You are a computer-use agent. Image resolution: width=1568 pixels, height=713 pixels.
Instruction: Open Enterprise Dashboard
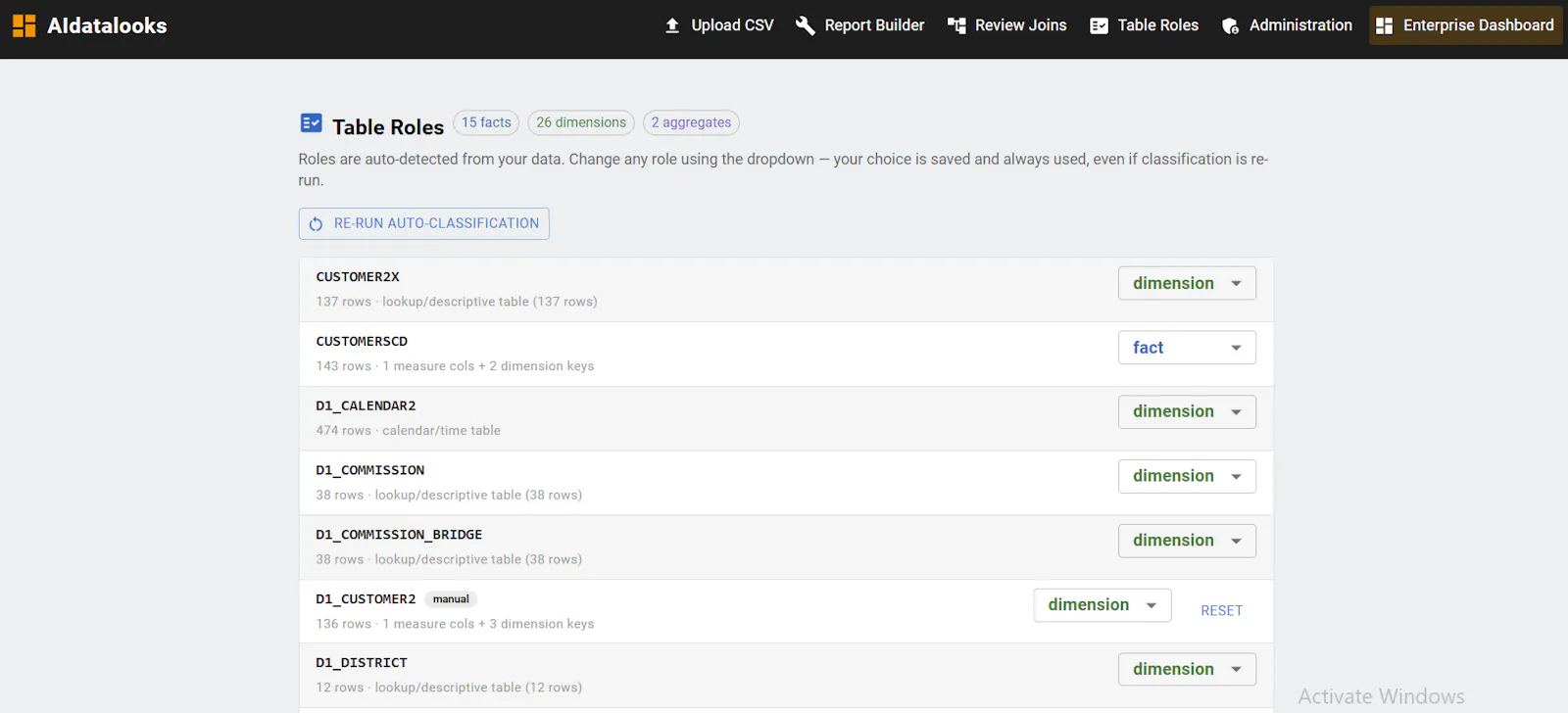1465,25
